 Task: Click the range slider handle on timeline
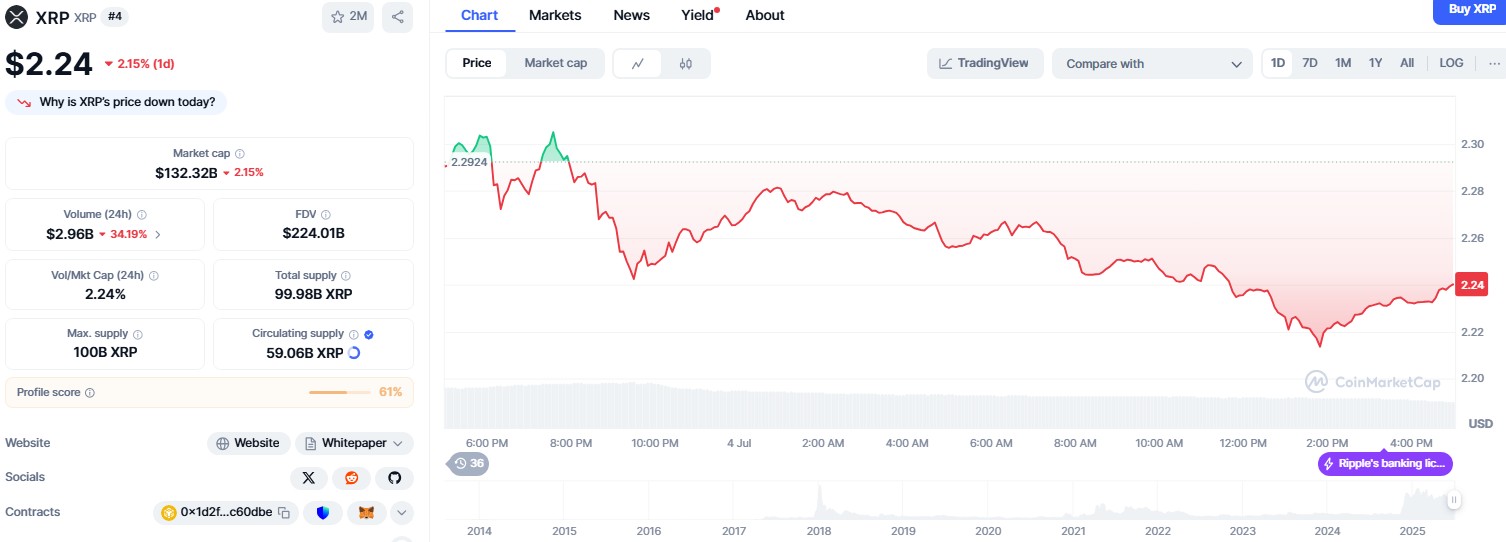point(1453,500)
